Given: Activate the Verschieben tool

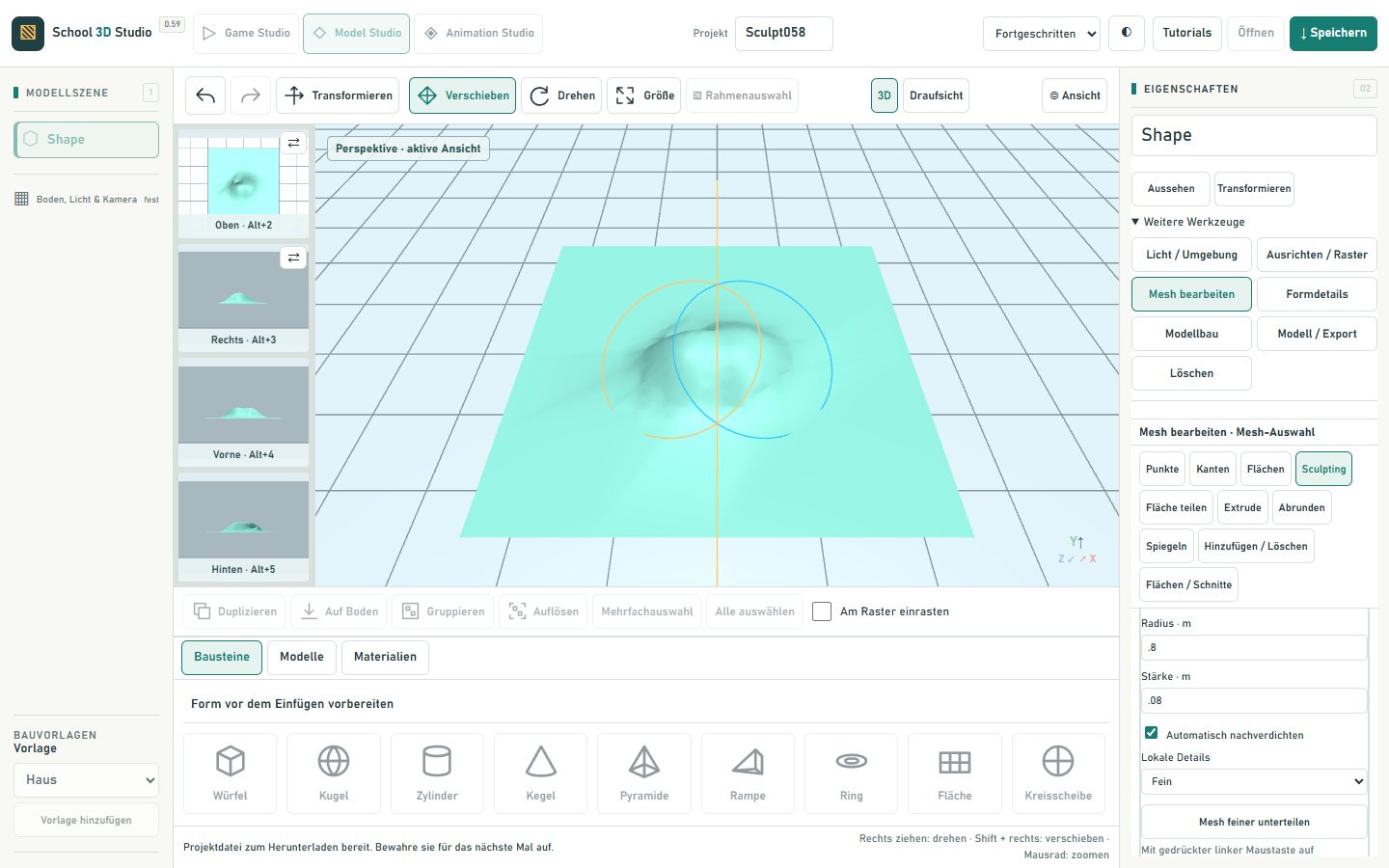Looking at the screenshot, I should coord(462,95).
